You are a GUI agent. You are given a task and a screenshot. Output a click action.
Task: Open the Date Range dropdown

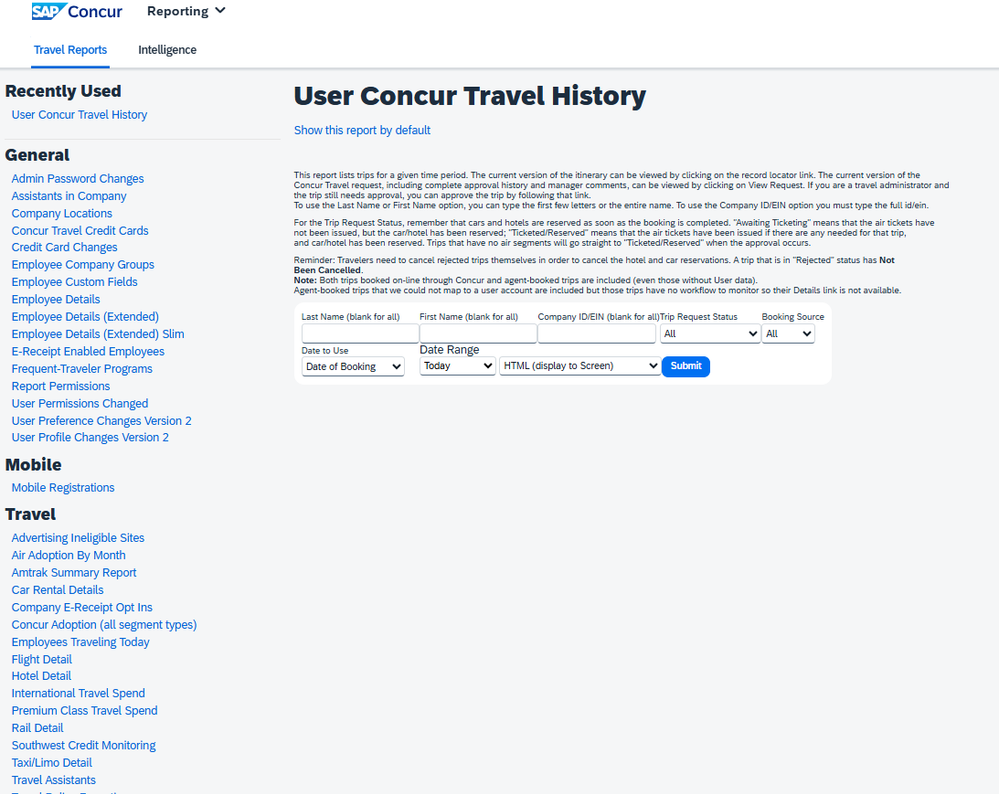click(457, 366)
